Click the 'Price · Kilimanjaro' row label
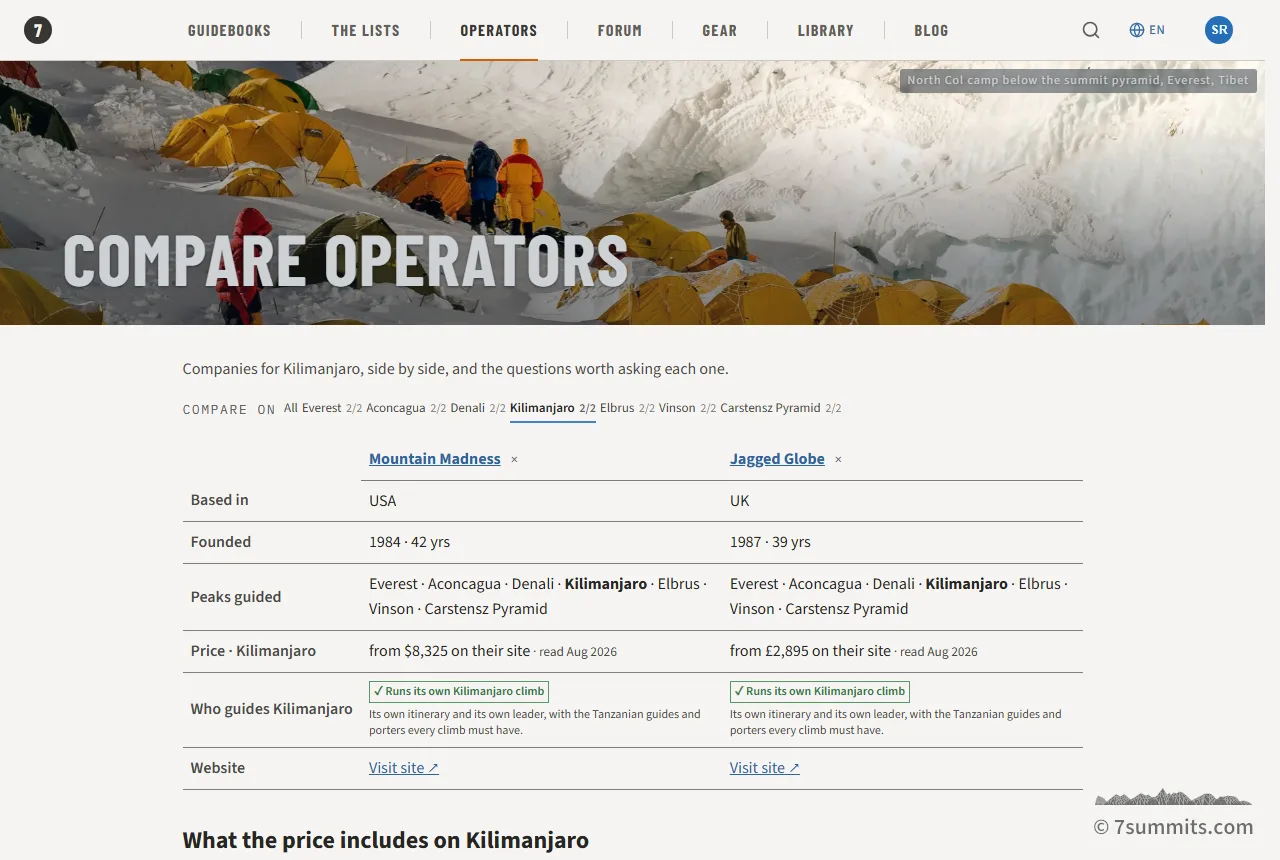 [253, 651]
